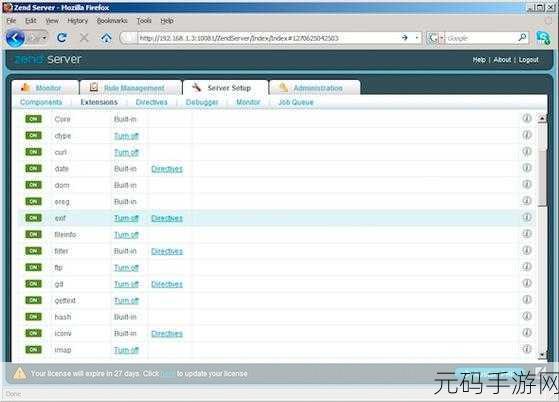The height and width of the screenshot is (402, 559).
Task: Show info for the curl extension
Action: click(x=527, y=151)
